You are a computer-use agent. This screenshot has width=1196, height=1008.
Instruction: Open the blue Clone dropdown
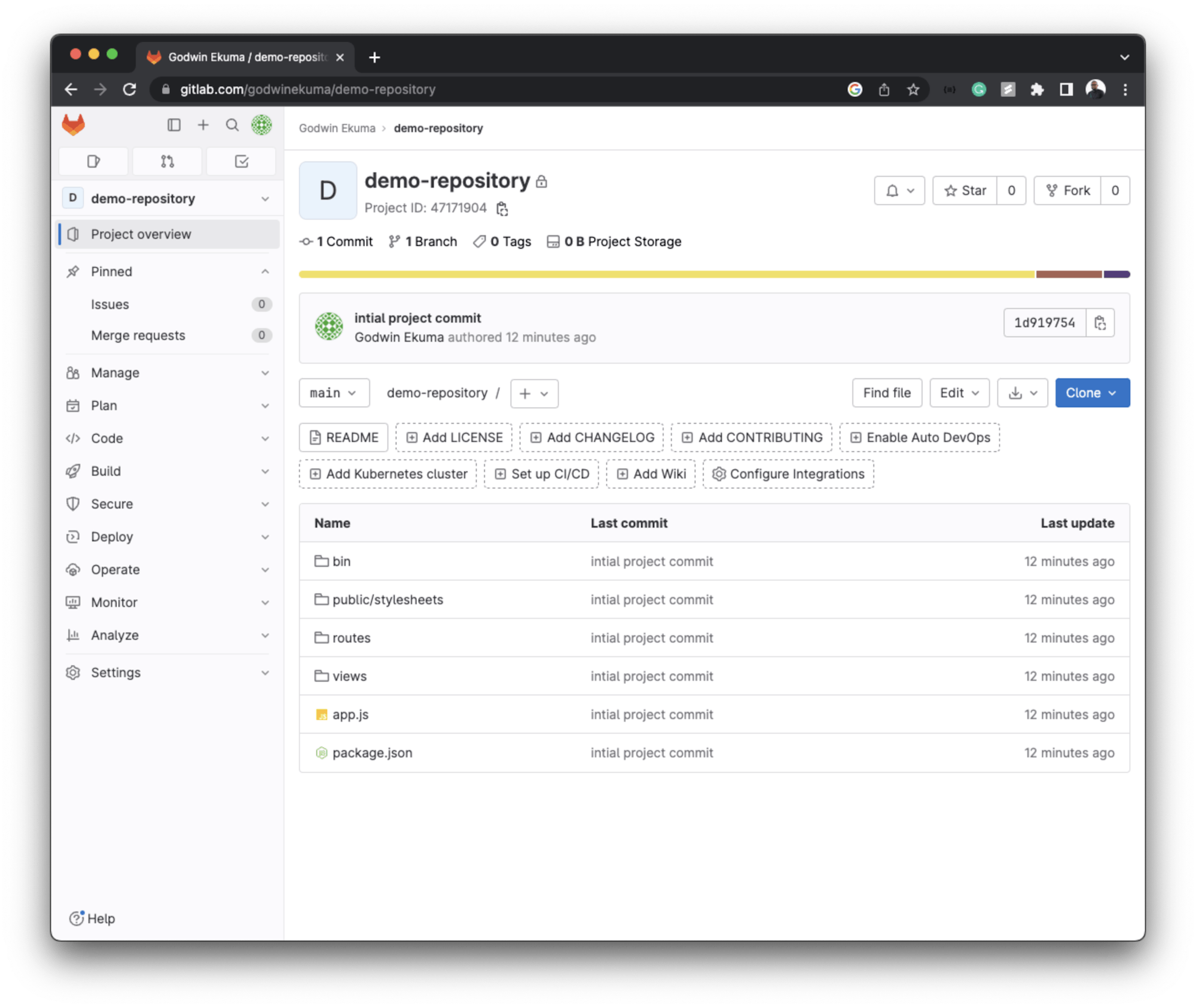pos(1091,393)
